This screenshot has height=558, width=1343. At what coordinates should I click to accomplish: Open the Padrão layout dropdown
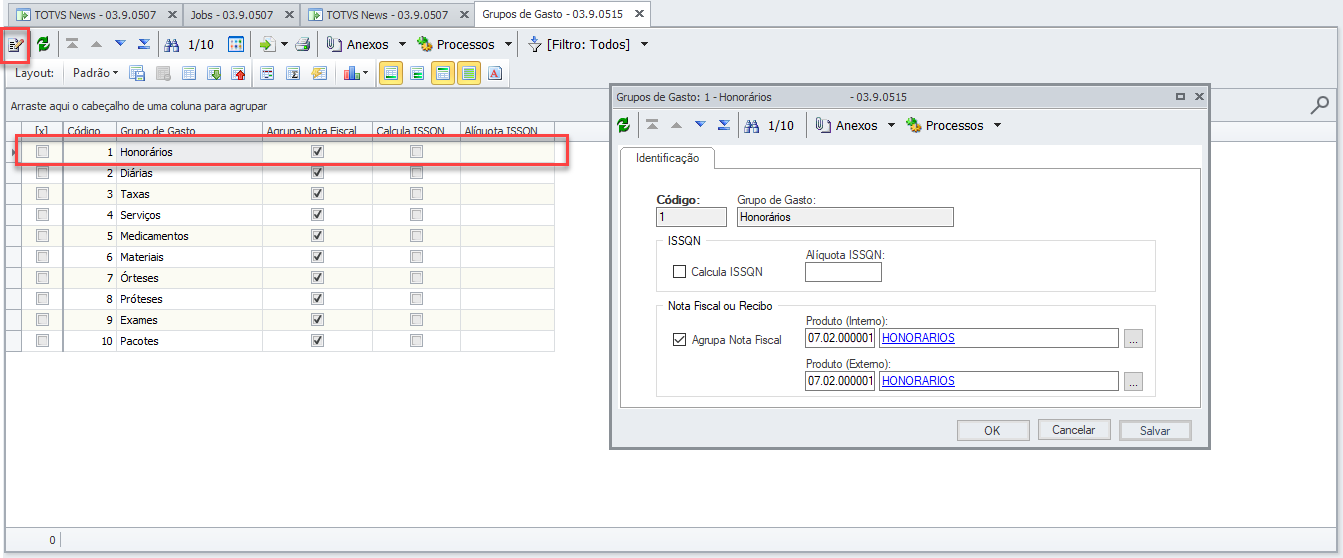tap(95, 73)
